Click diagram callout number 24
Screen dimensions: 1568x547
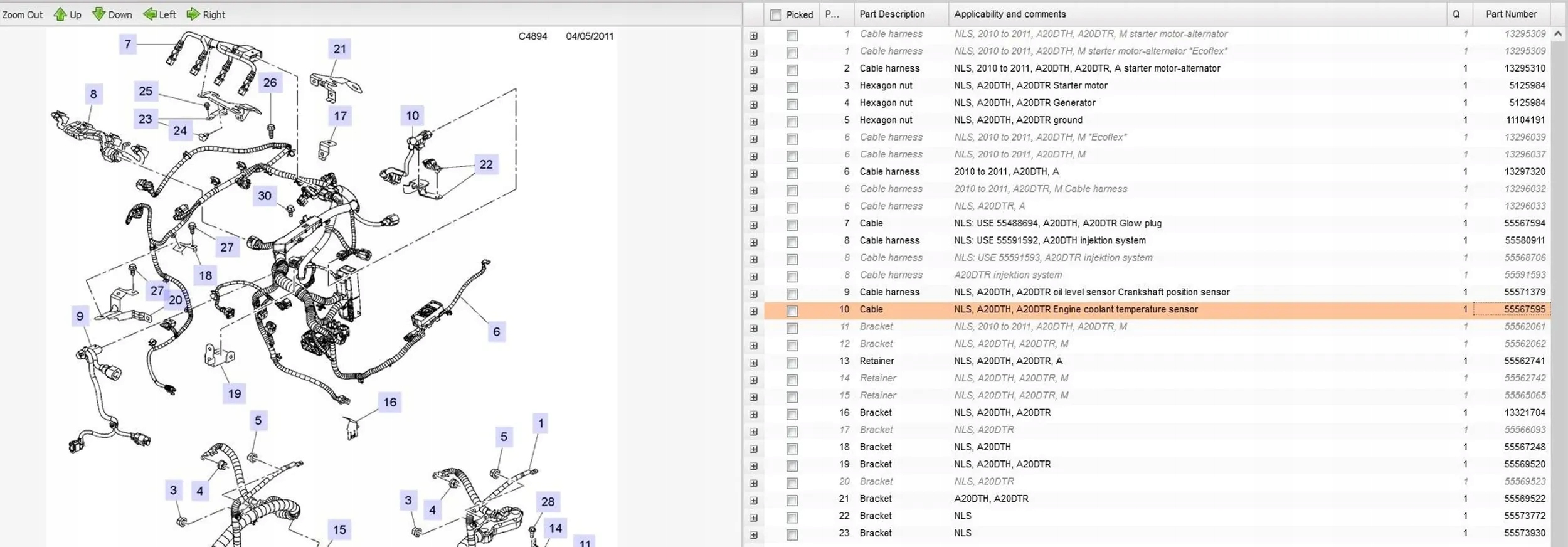[181, 130]
